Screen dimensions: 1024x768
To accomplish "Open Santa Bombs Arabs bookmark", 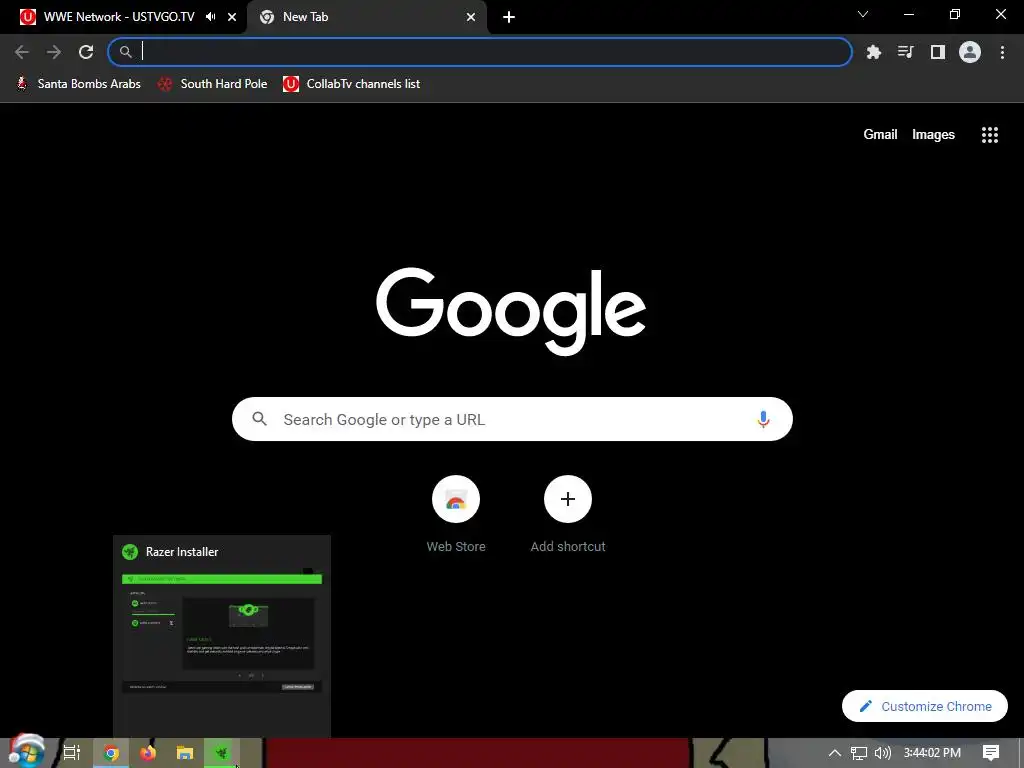I will 78,84.
